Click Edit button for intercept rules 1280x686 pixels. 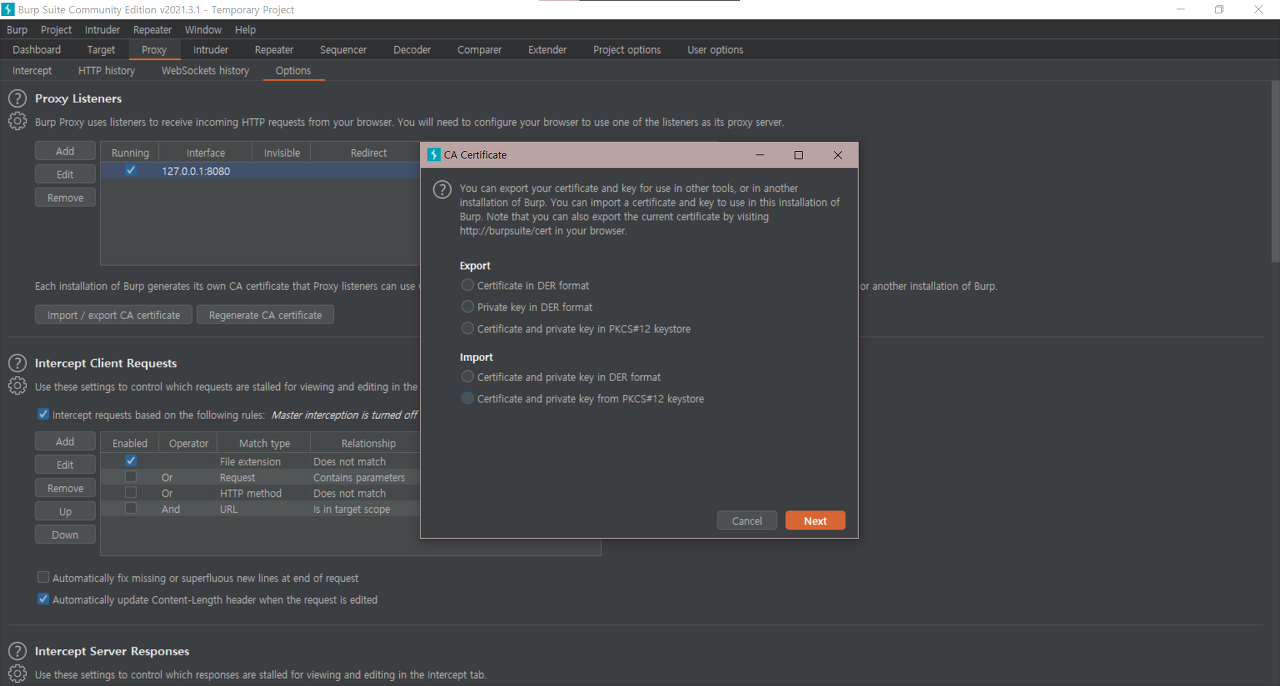[x=65, y=465]
